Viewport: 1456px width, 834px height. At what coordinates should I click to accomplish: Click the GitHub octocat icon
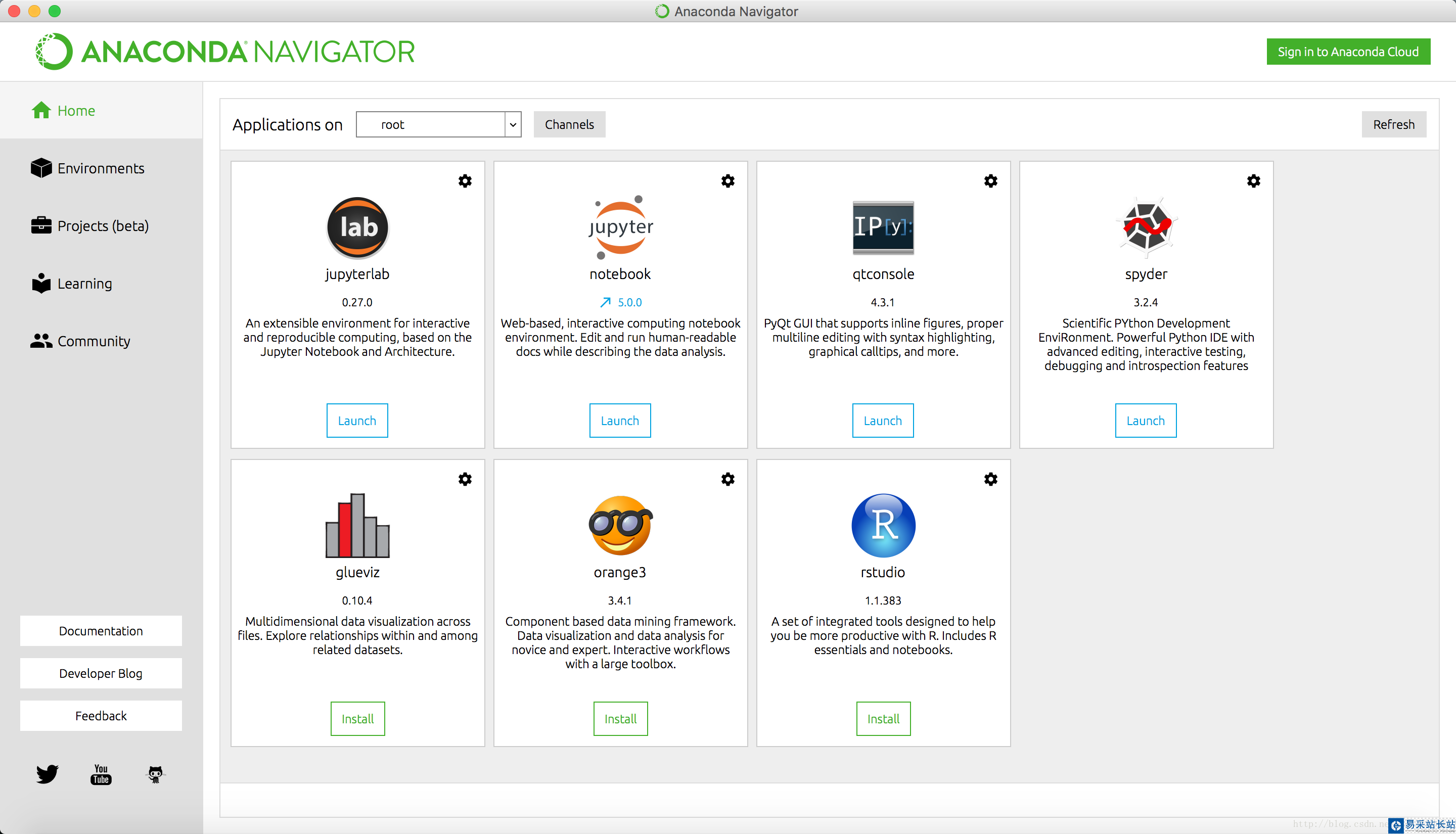click(155, 774)
